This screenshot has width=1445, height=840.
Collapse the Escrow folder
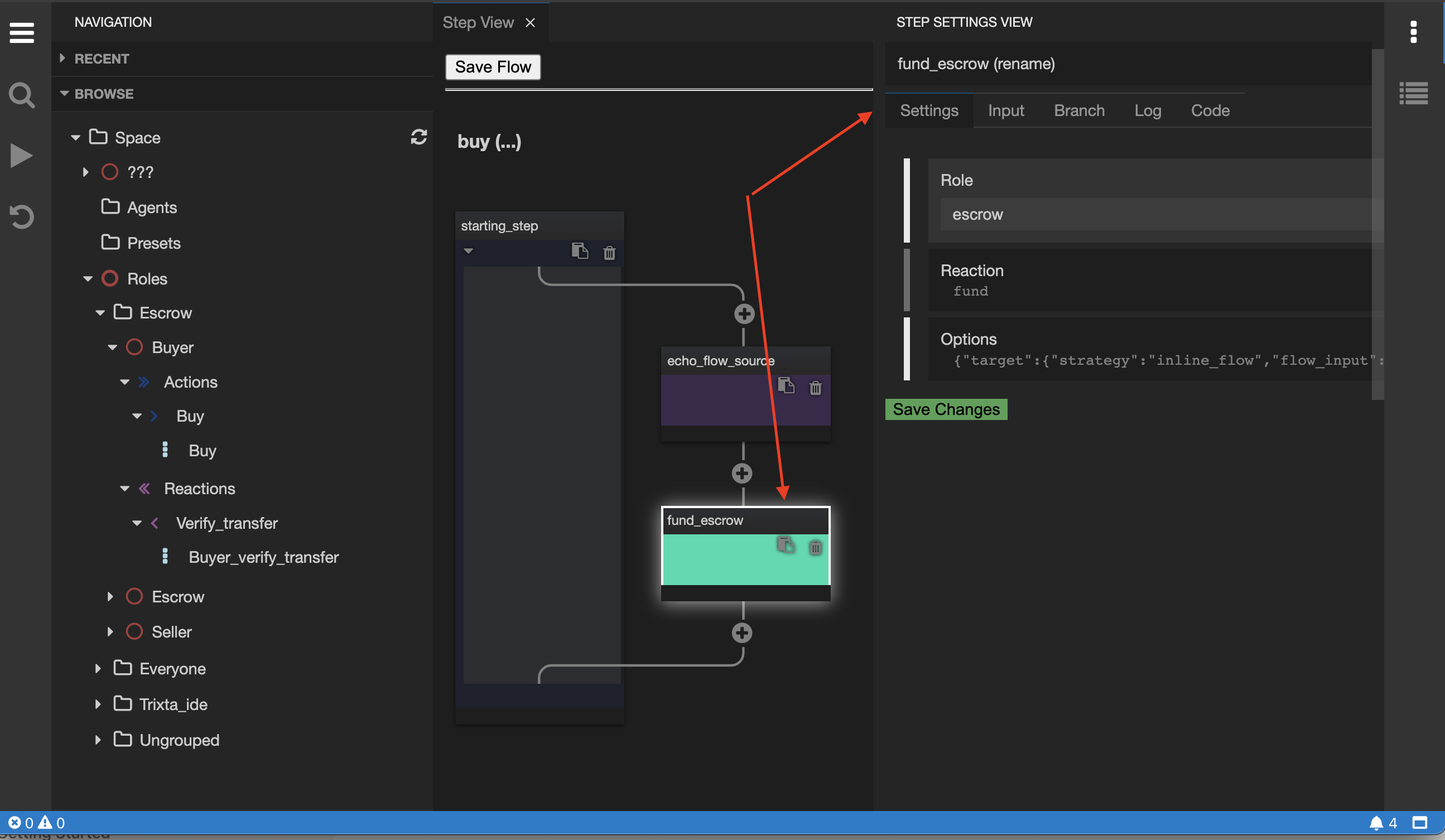pyautogui.click(x=100, y=313)
